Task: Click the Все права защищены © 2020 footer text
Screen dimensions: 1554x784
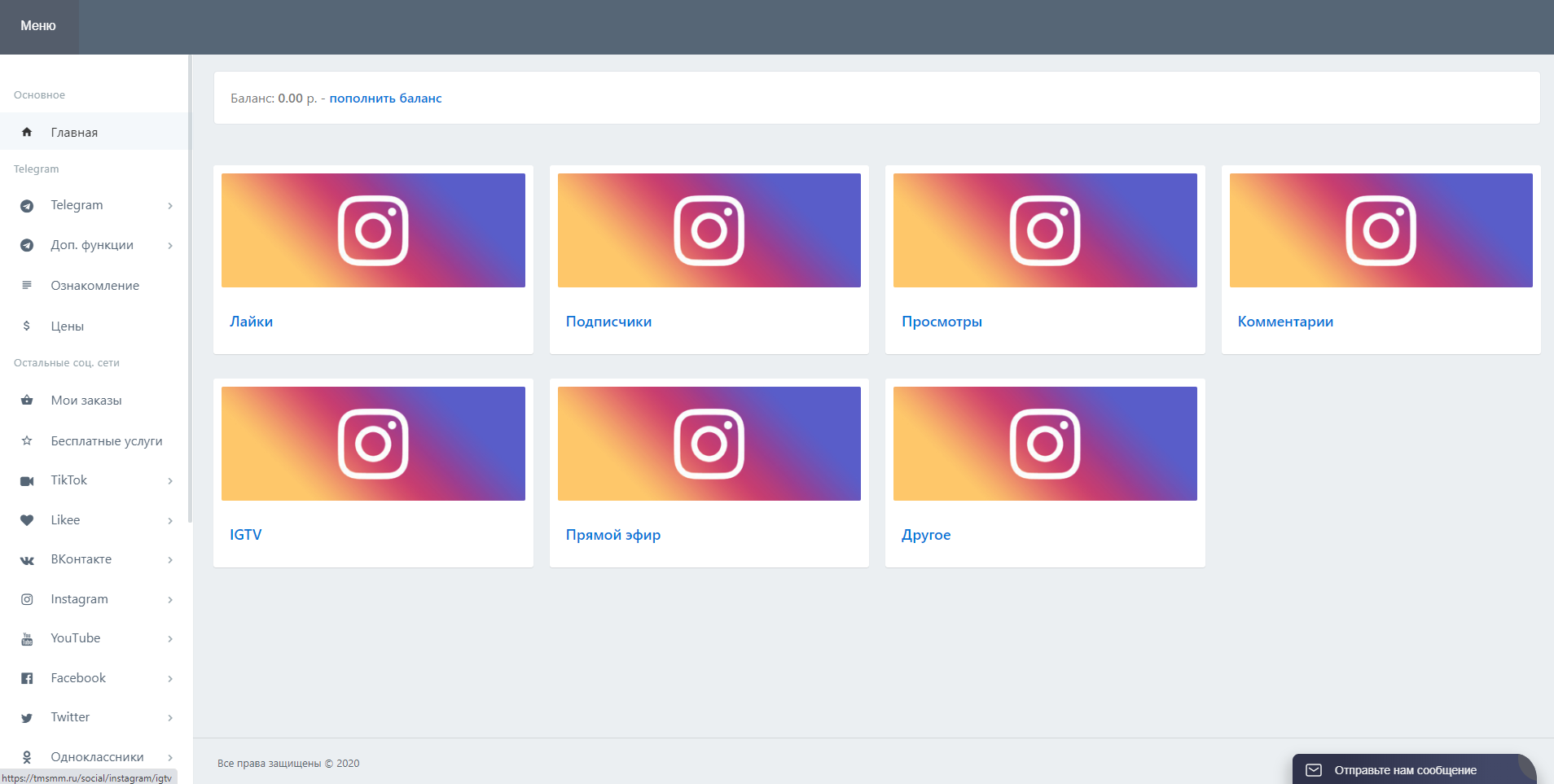Action: point(288,764)
